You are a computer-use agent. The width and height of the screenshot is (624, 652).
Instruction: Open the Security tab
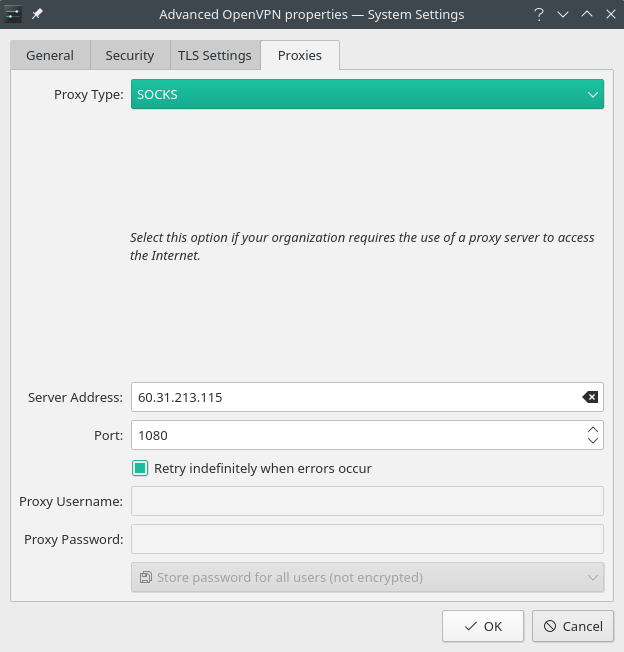tap(130, 56)
